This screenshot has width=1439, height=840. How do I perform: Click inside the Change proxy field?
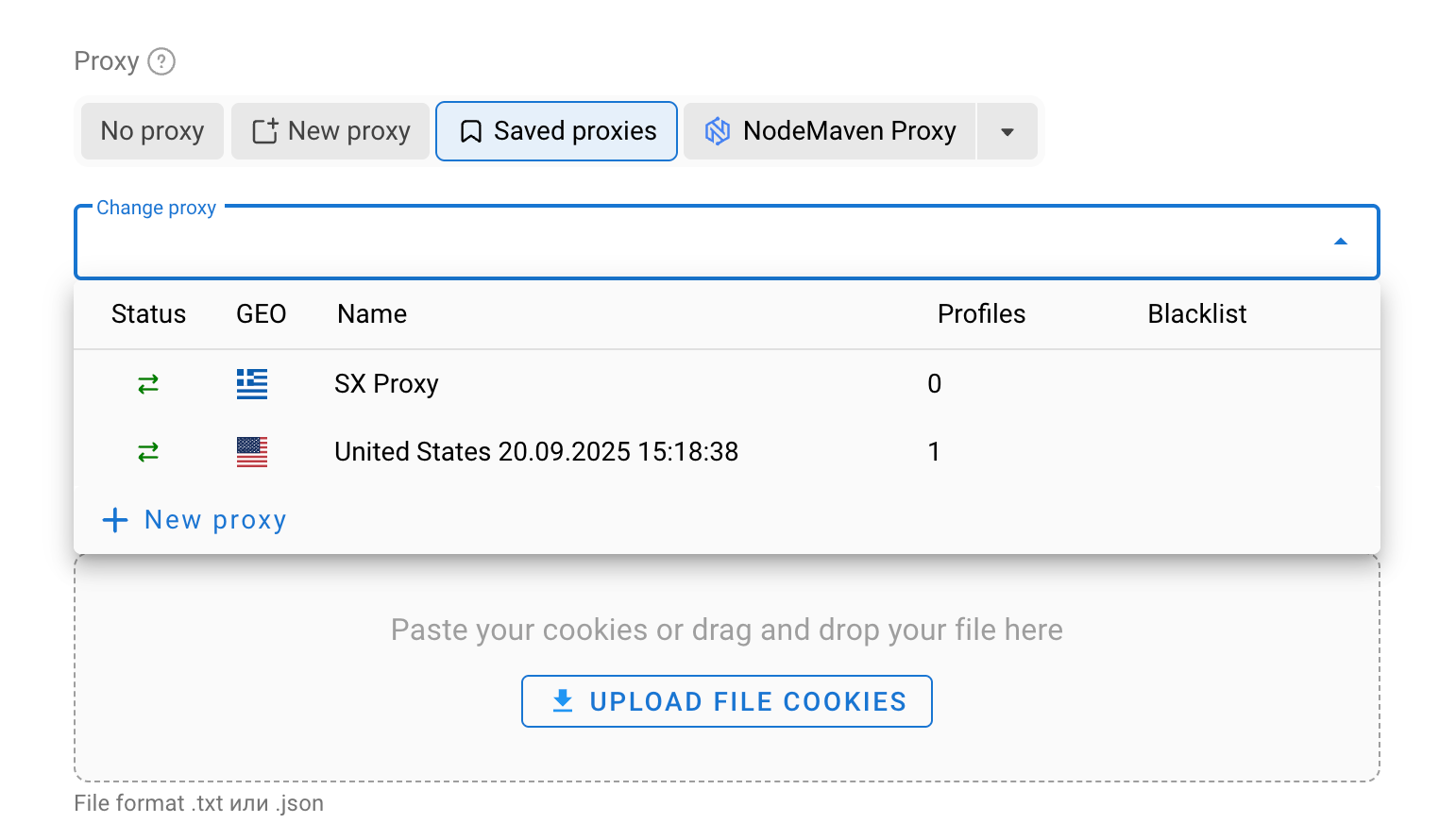coord(699,243)
